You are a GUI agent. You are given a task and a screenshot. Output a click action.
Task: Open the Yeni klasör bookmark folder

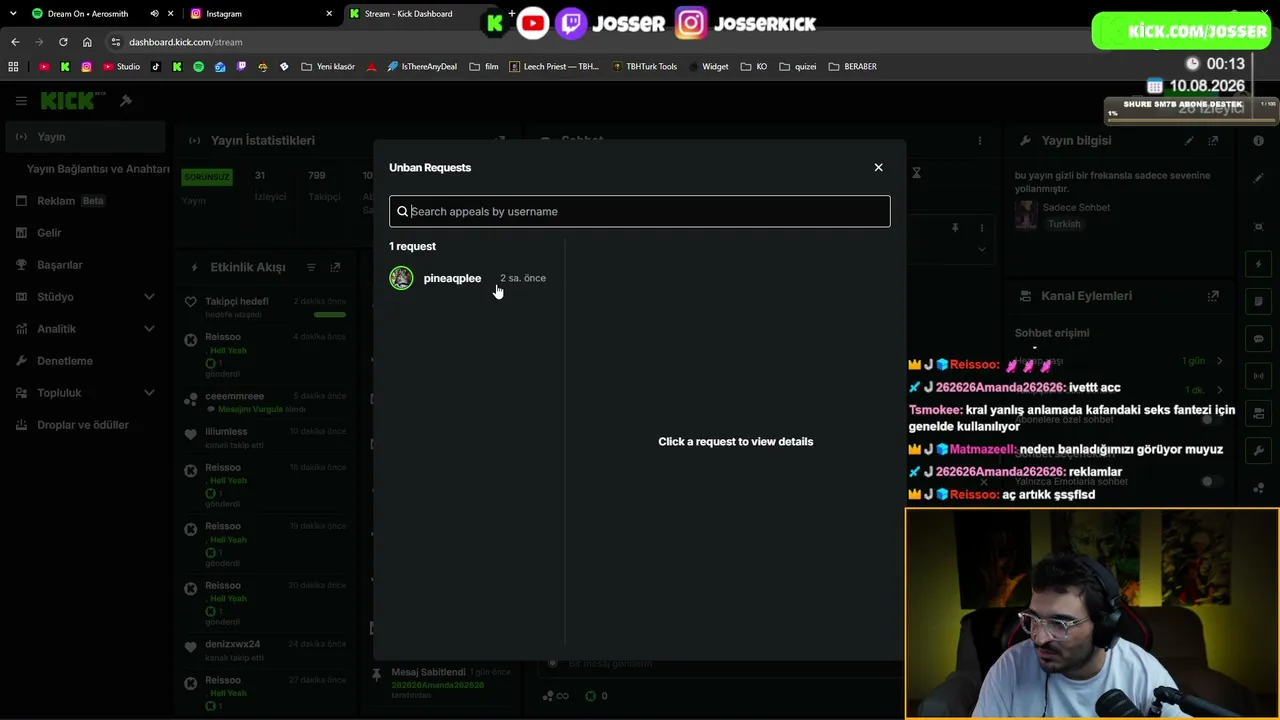pyautogui.click(x=327, y=67)
